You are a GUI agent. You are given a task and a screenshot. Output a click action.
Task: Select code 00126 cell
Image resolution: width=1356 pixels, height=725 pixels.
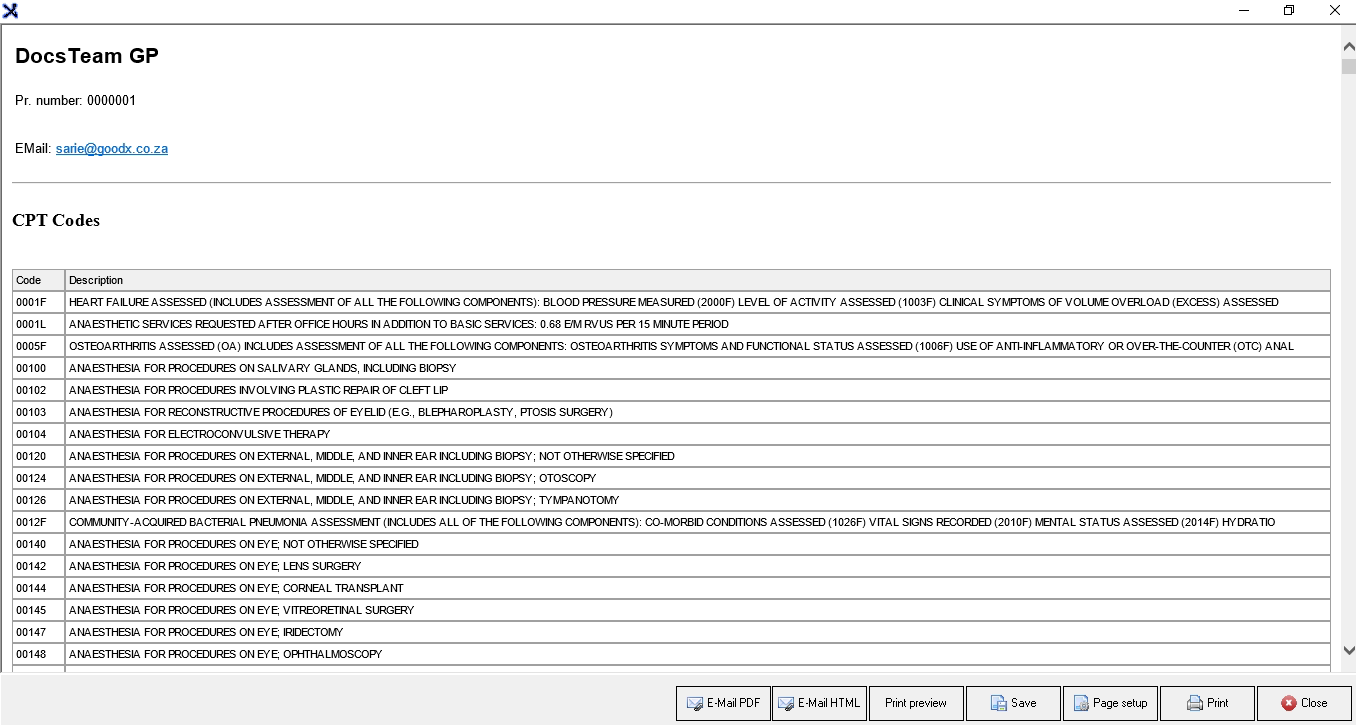39,500
